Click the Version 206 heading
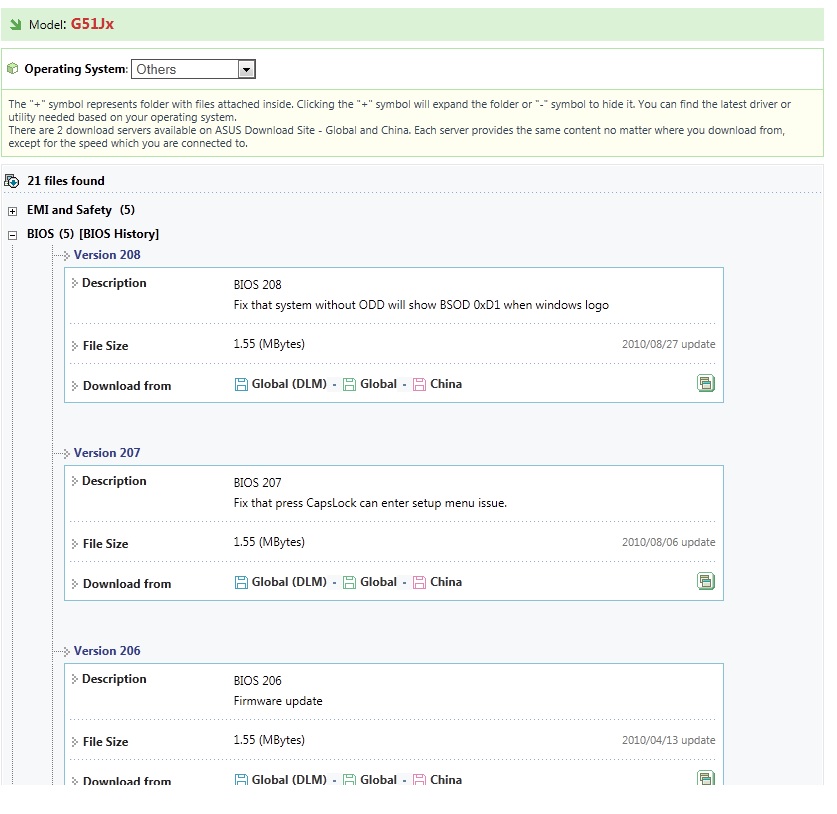Screen dimensions: 837x814 click(107, 651)
